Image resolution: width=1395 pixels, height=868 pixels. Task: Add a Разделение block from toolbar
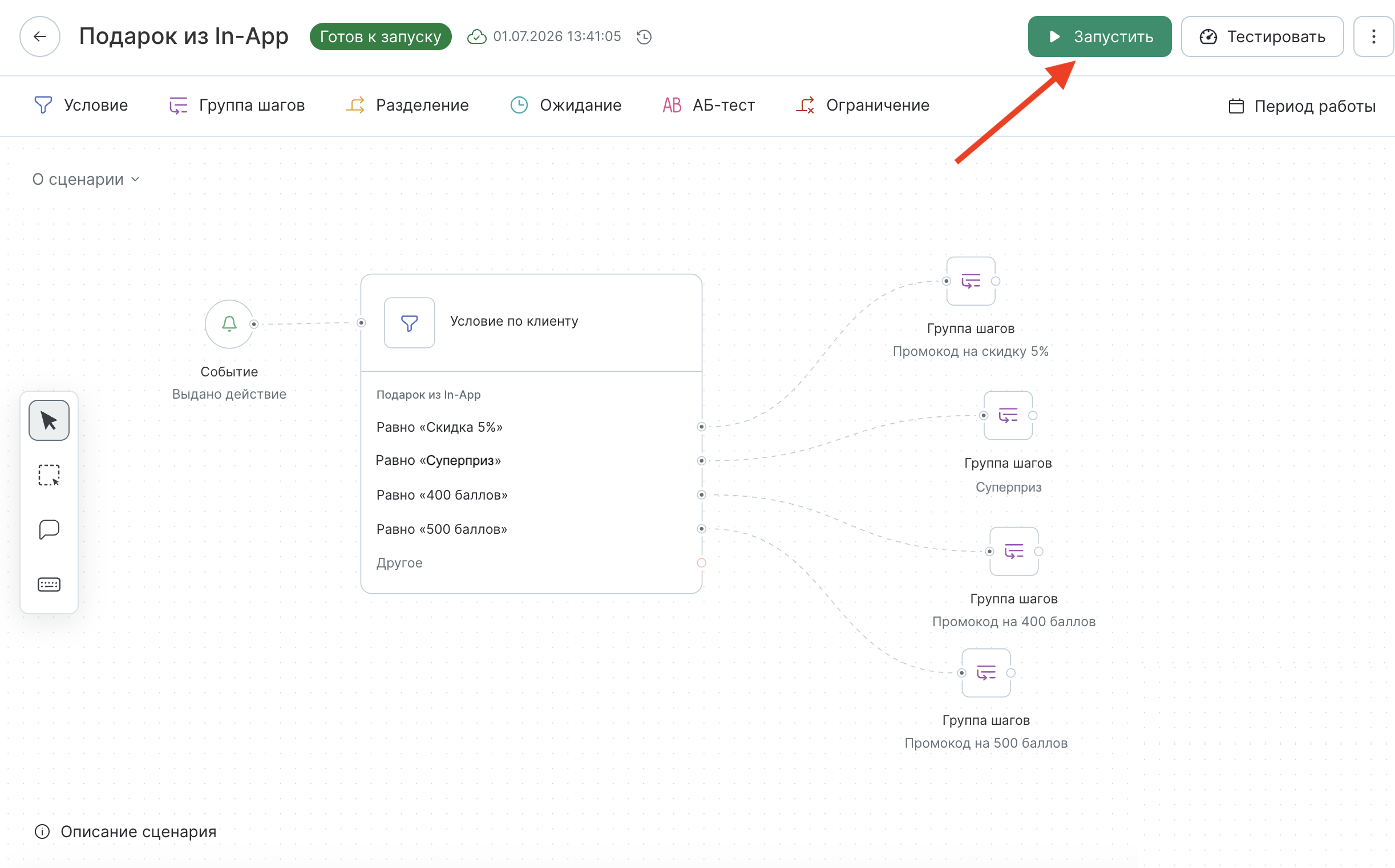407,105
